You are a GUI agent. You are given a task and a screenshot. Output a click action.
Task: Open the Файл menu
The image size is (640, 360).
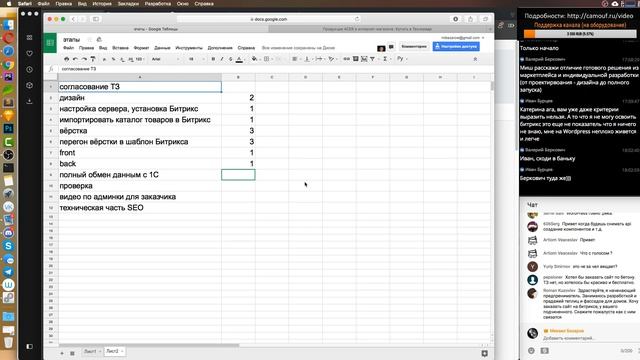pos(68,48)
